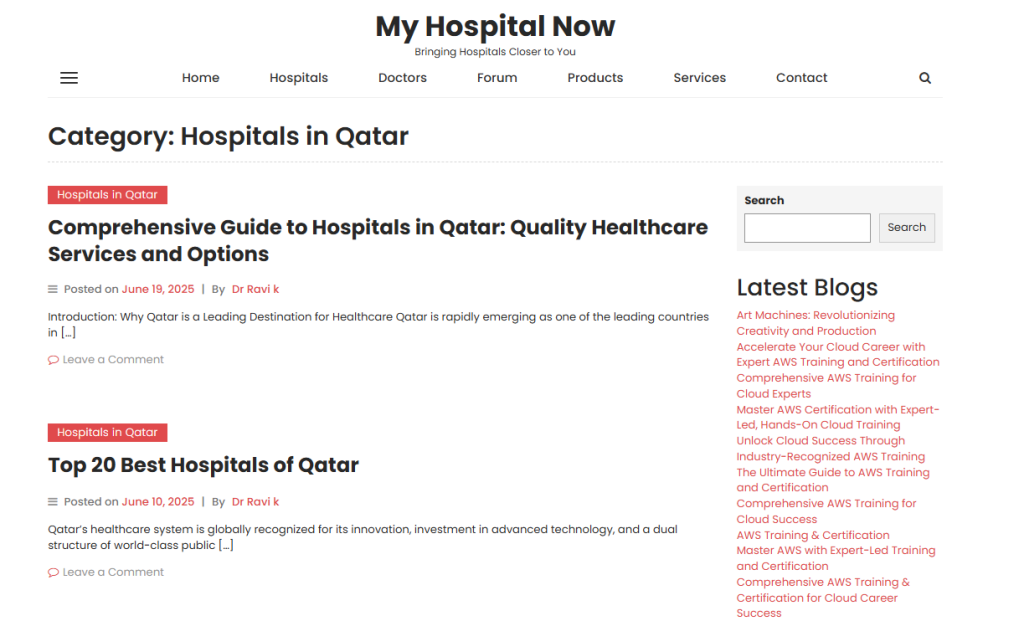Image resolution: width=1024 pixels, height=621 pixels.
Task: Click the sidebar Search button
Action: coord(906,228)
